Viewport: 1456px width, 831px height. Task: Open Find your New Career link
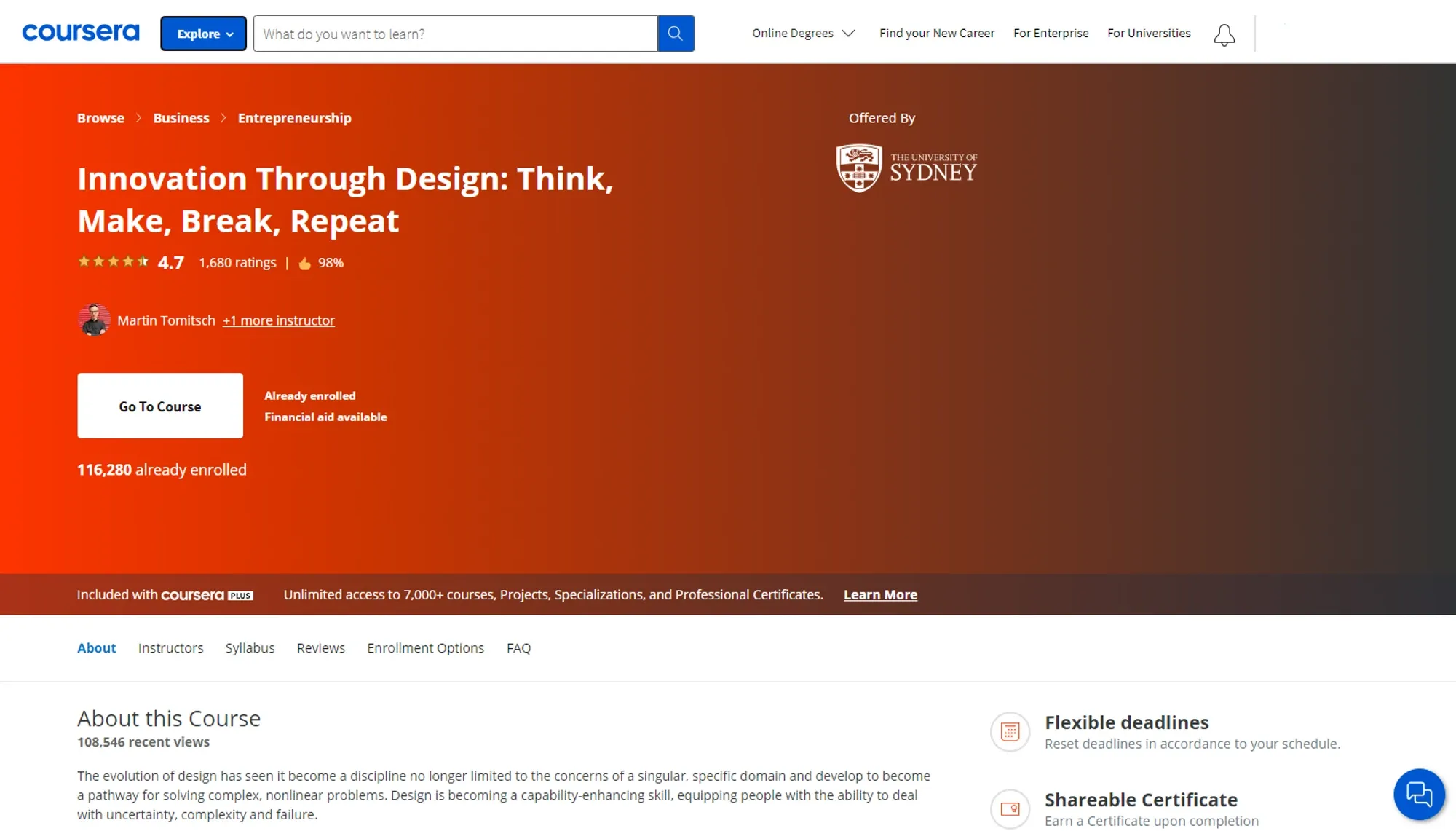pos(936,33)
